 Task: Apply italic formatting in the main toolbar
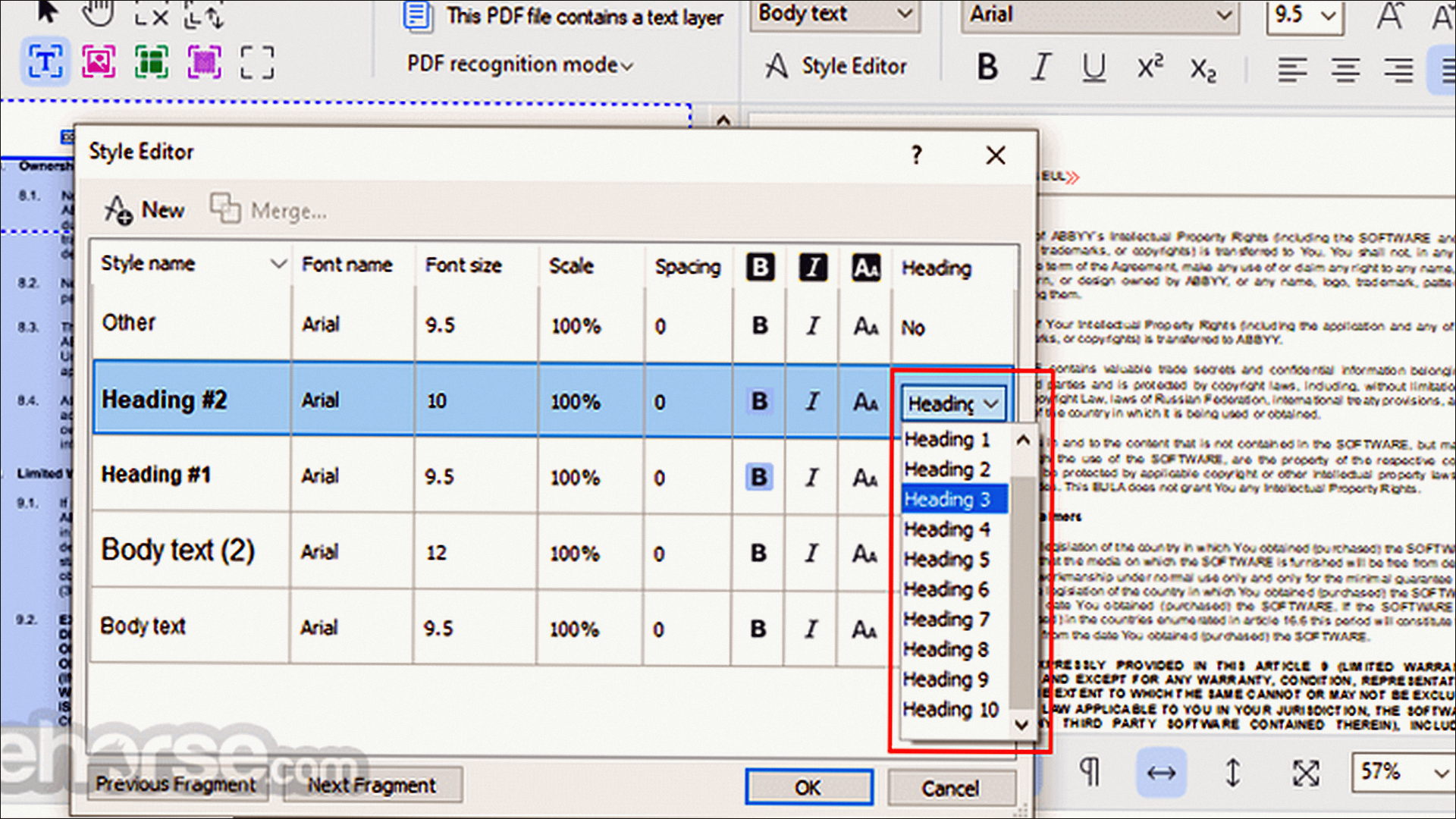pos(1041,67)
